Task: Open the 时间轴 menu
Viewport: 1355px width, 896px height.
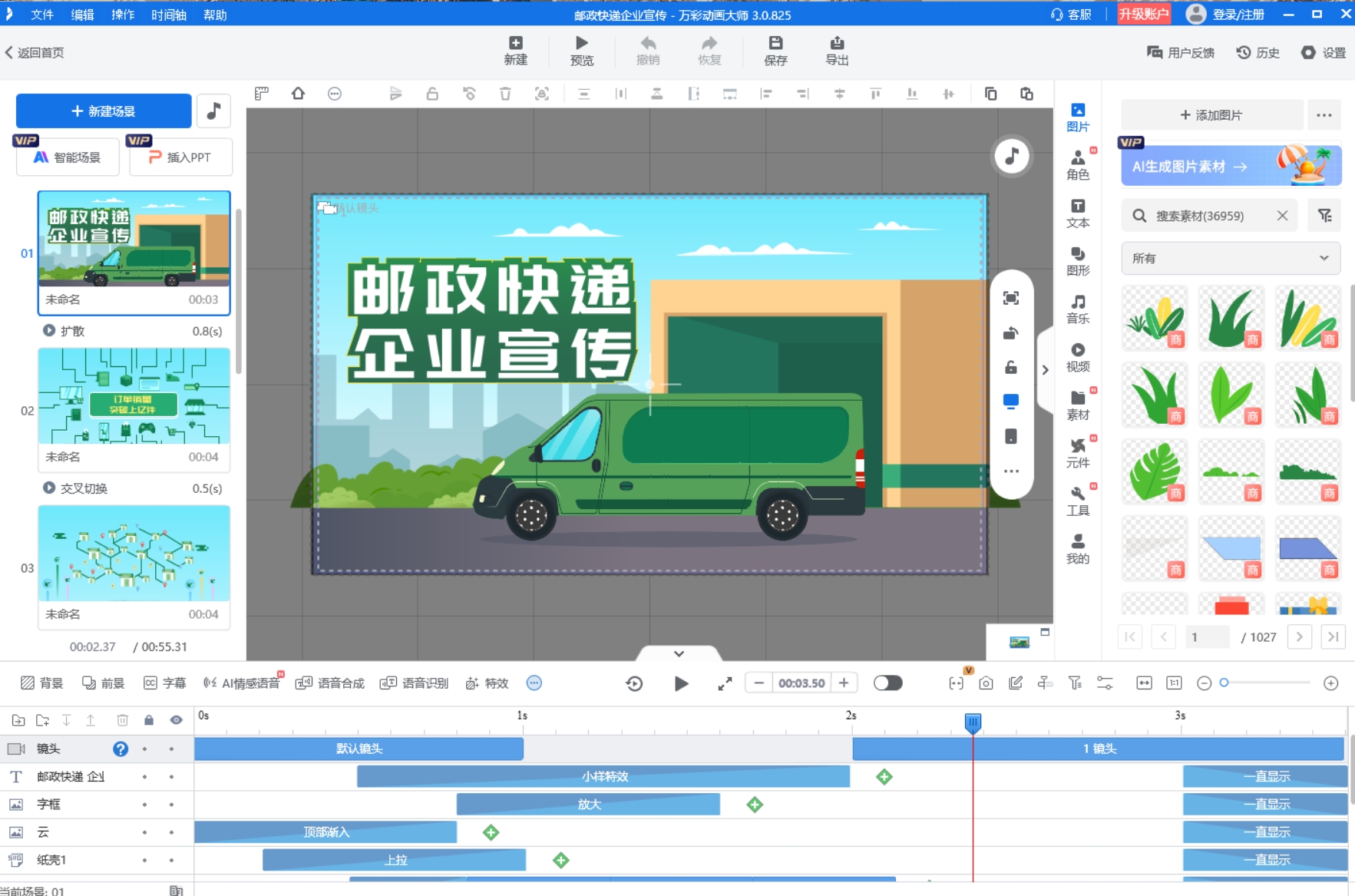Action: pyautogui.click(x=168, y=15)
